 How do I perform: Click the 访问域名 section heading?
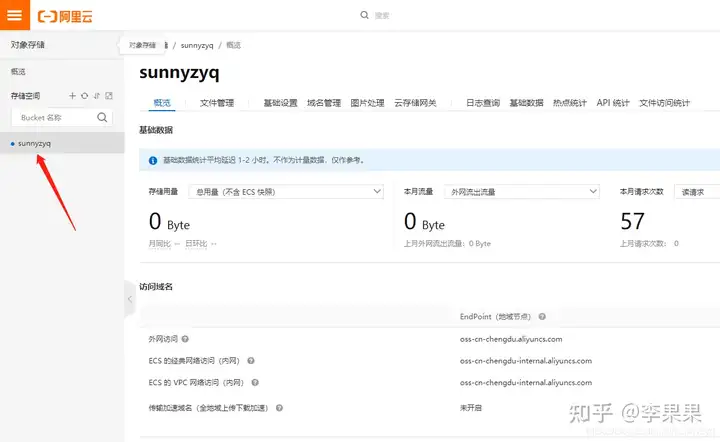pyautogui.click(x=156, y=287)
